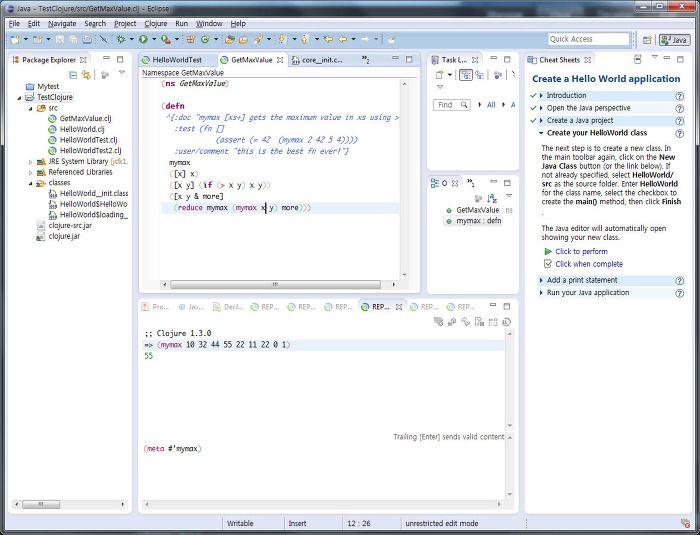700x535 pixels.
Task: Select mymax : defn in Outline
Action: (479, 221)
